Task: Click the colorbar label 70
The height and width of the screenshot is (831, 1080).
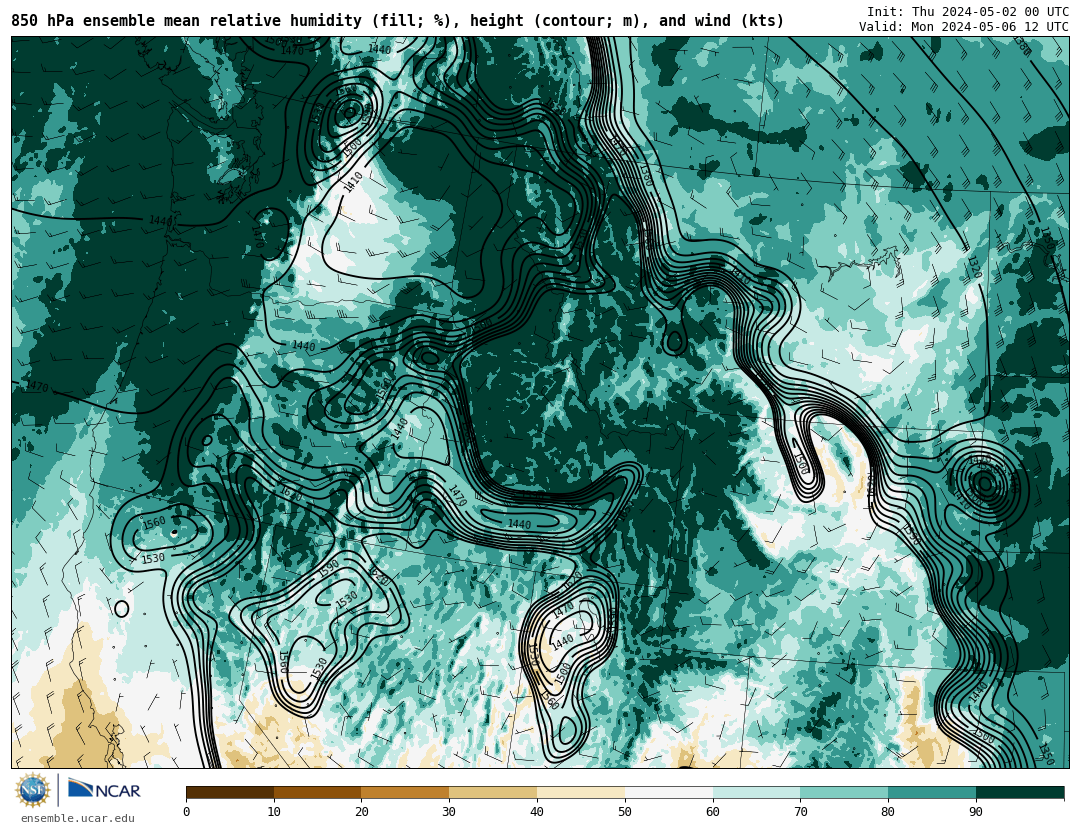Action: point(800,812)
